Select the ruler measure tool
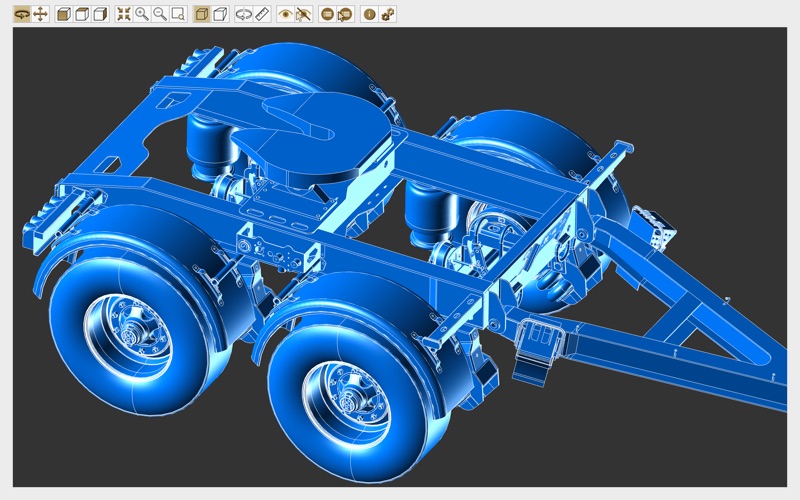 (x=262, y=14)
